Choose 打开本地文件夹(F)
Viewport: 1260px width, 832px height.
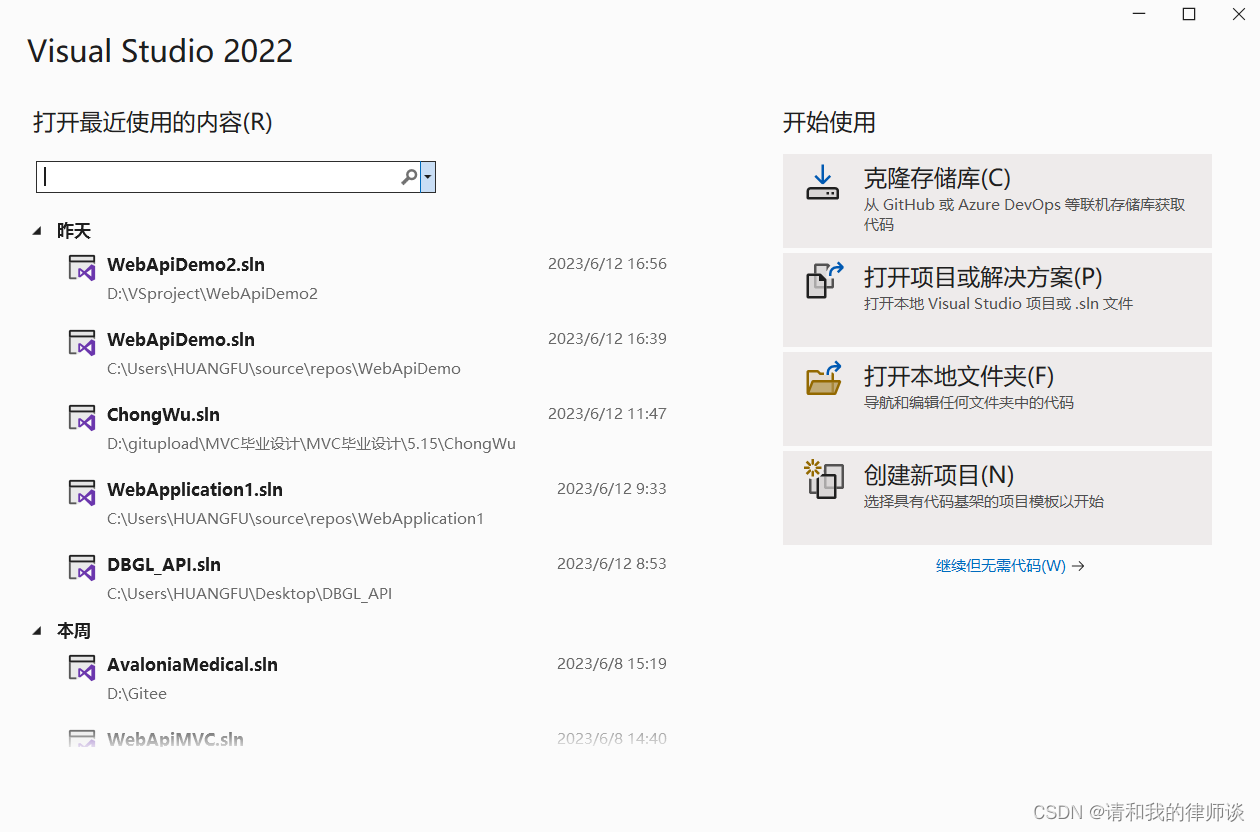[x=997, y=399]
